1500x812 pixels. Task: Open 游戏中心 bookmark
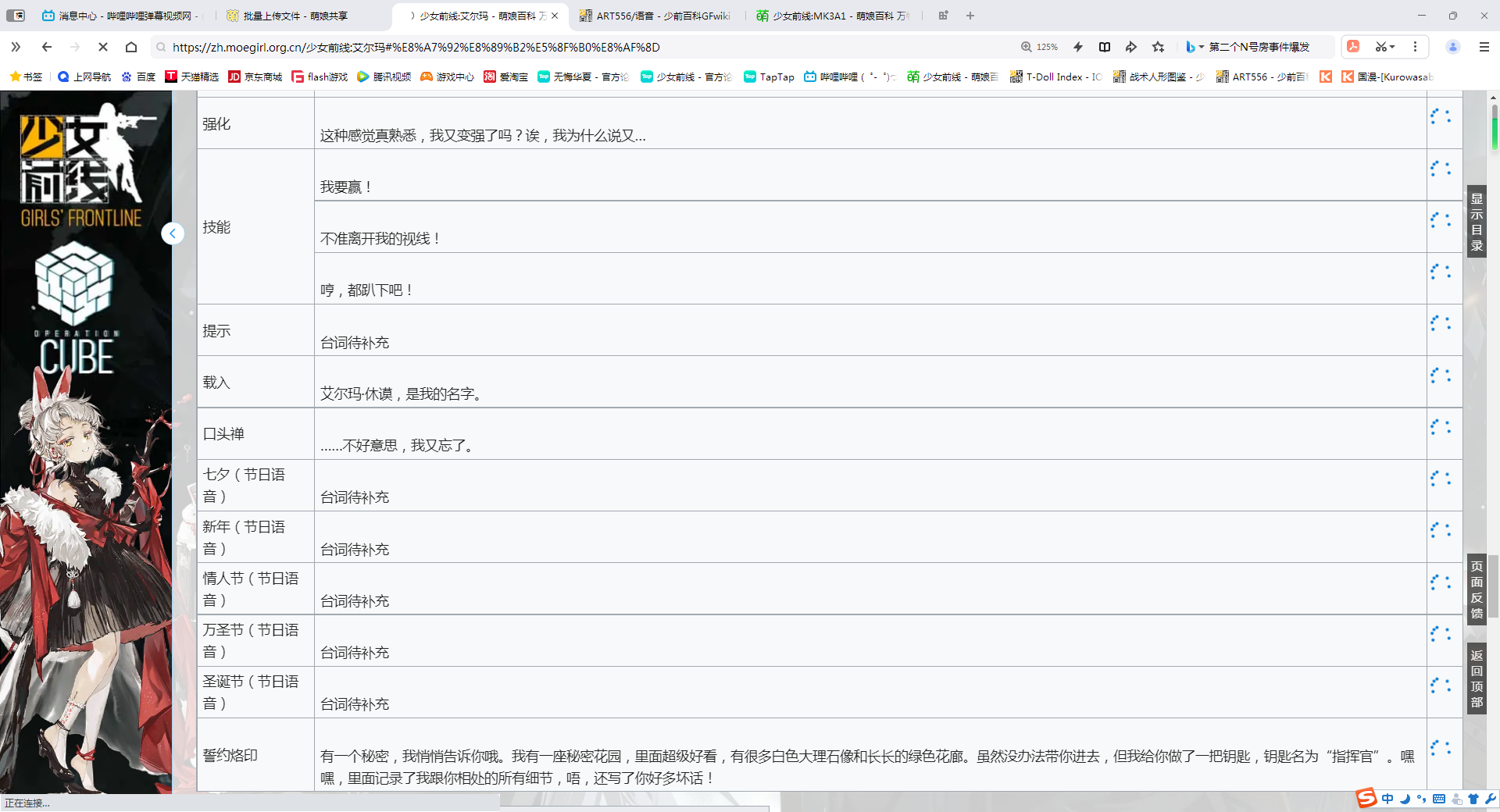(448, 77)
